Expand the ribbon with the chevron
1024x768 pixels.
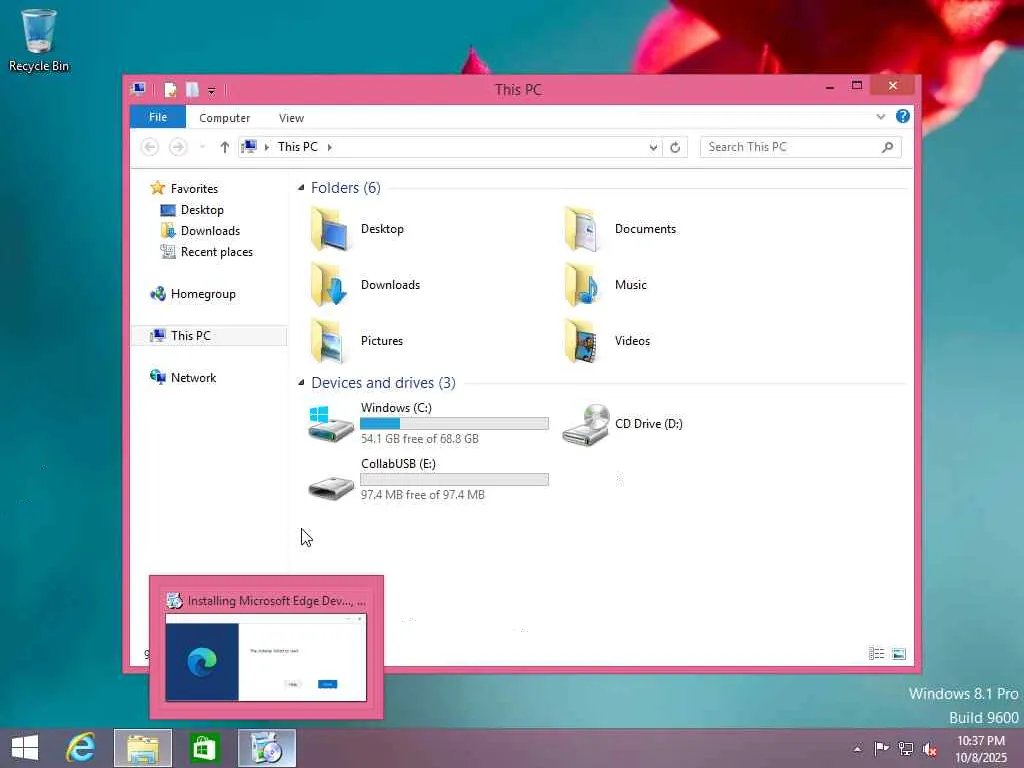[x=880, y=117]
